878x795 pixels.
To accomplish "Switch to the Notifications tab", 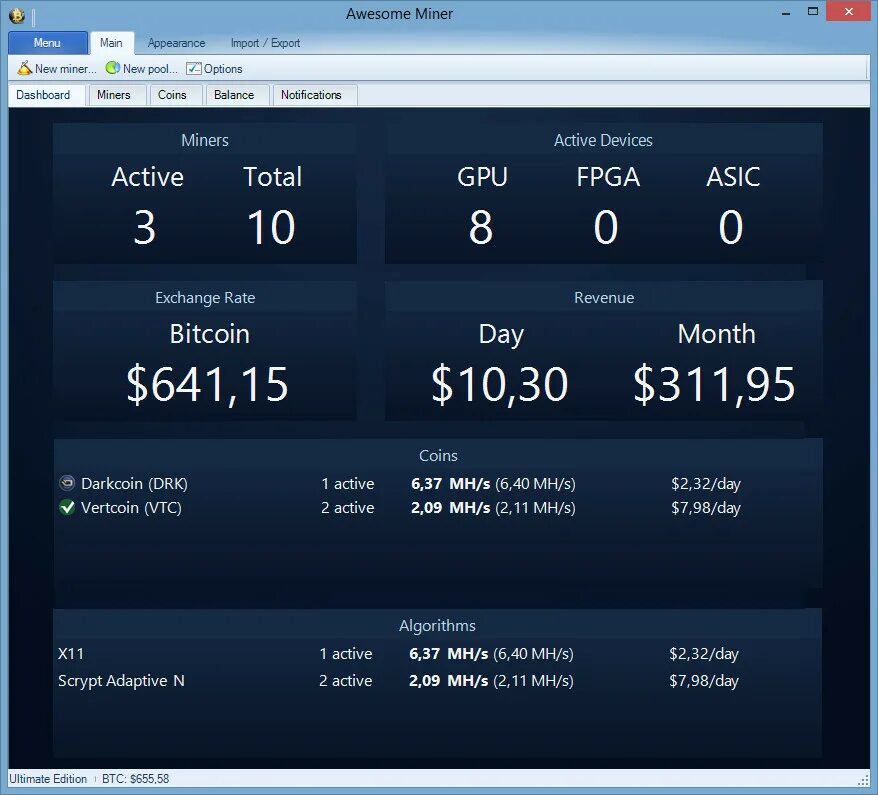I will pos(313,94).
